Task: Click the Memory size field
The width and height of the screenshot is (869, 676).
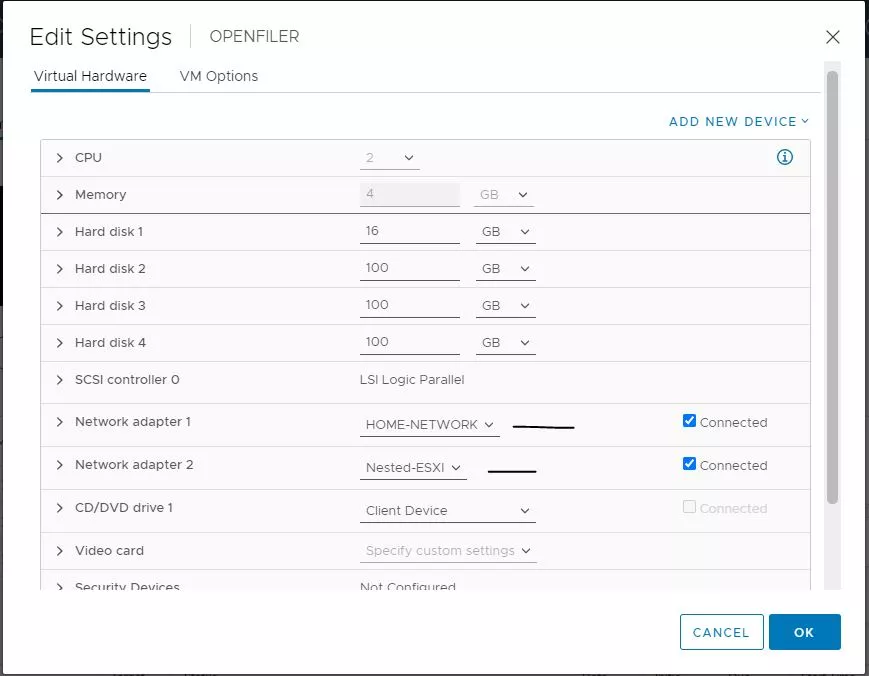Action: point(410,194)
